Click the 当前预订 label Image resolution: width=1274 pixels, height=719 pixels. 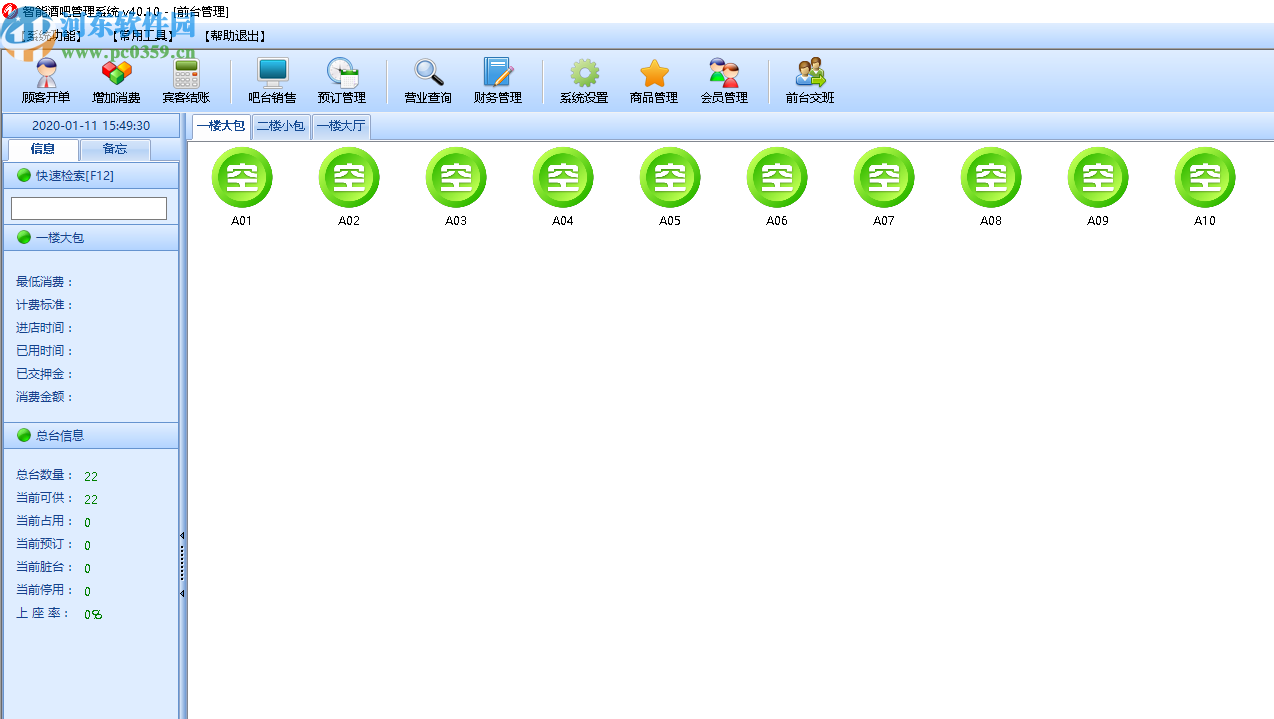[x=45, y=544]
